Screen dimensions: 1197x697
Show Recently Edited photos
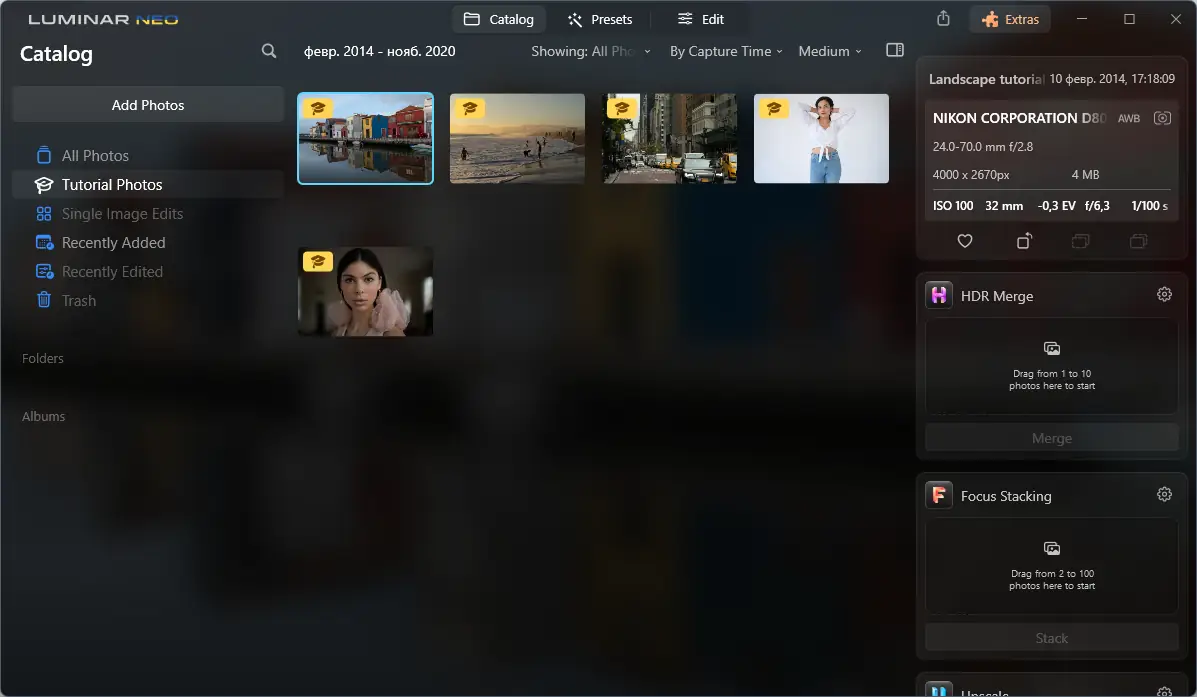click(x=147, y=272)
